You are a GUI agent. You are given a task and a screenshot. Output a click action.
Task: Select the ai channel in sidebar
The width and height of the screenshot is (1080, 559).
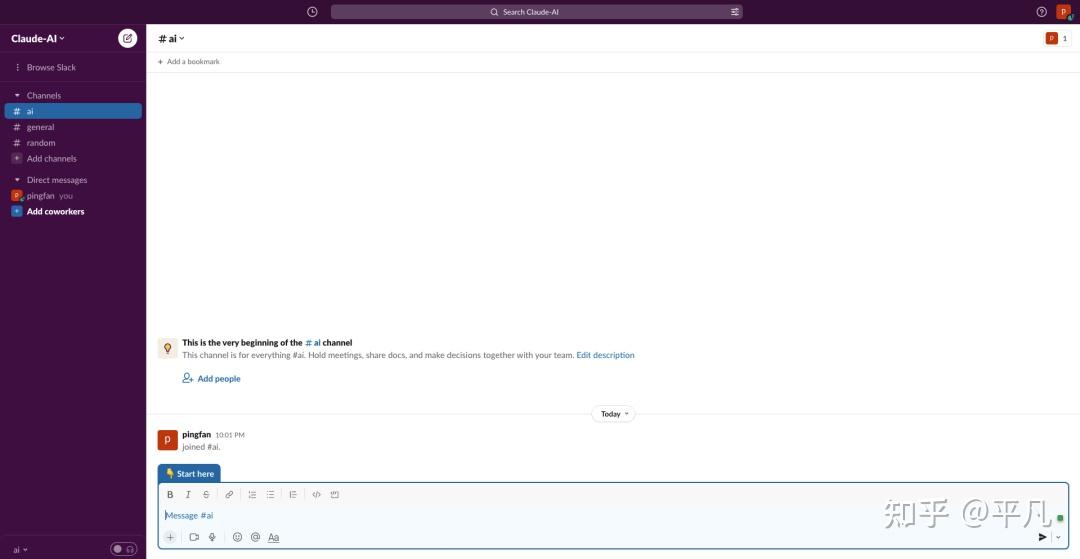[73, 111]
